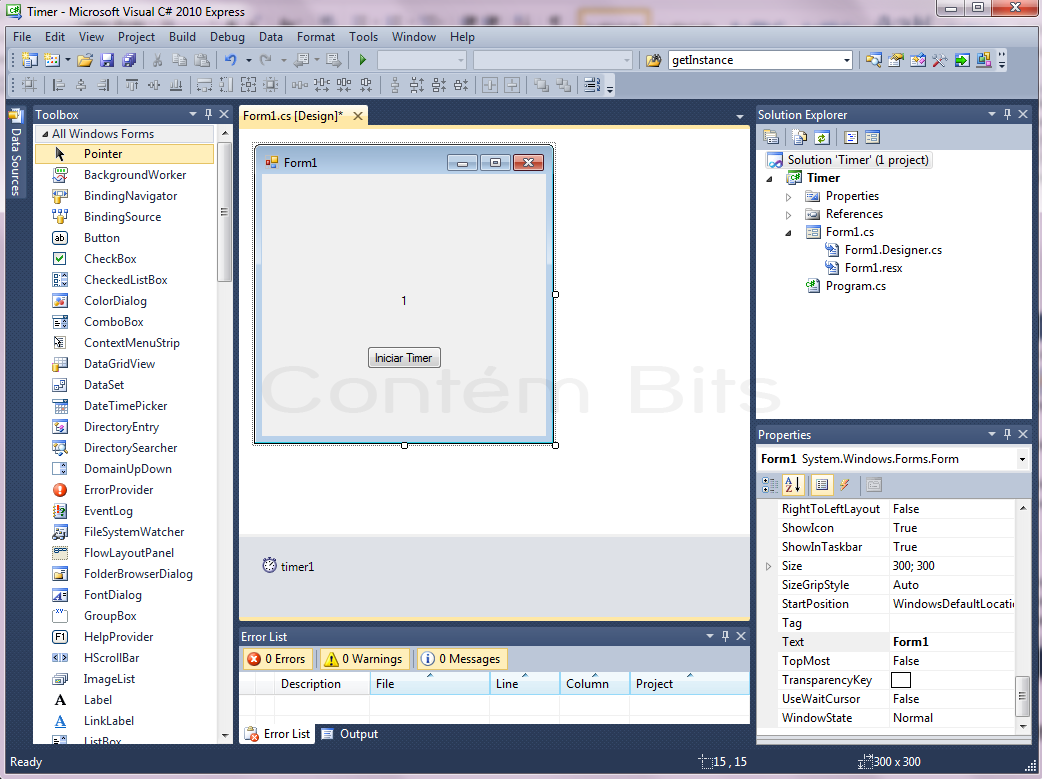Sort Error List by Description column
The height and width of the screenshot is (779, 1042).
pos(322,684)
